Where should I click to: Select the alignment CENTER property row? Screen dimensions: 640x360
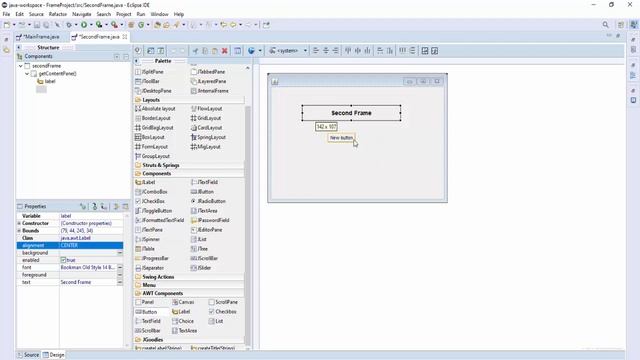70,245
